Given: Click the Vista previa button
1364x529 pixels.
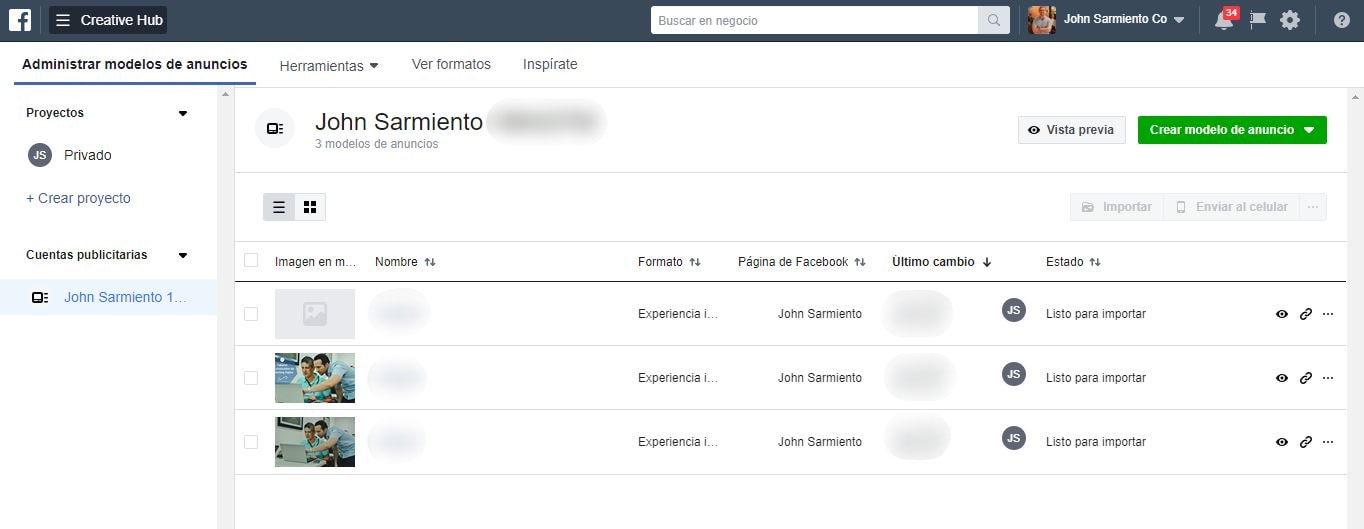Looking at the screenshot, I should (x=1072, y=130).
